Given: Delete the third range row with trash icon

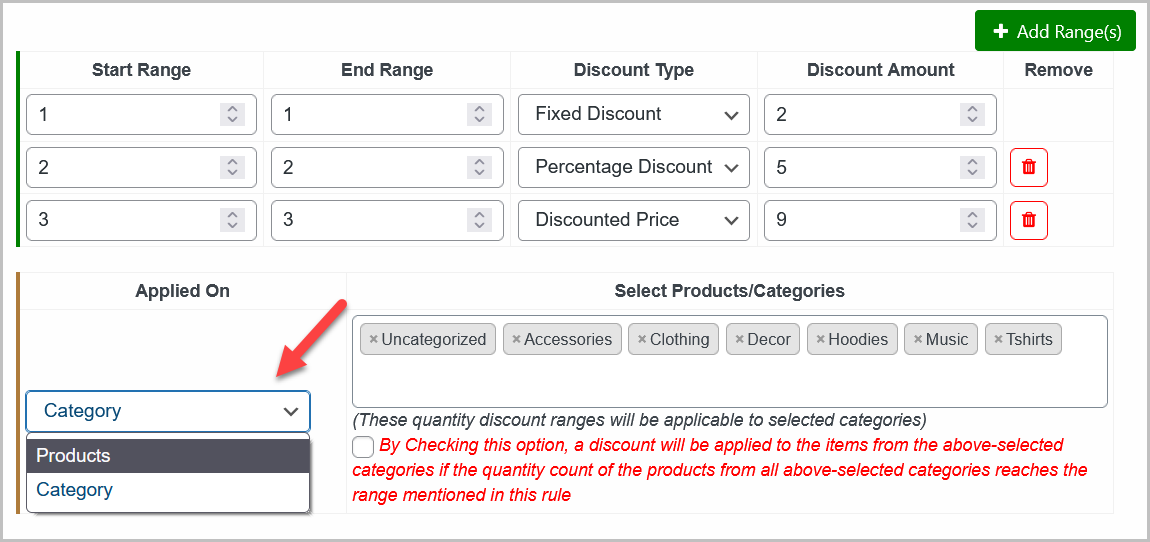Looking at the screenshot, I should 1028,220.
